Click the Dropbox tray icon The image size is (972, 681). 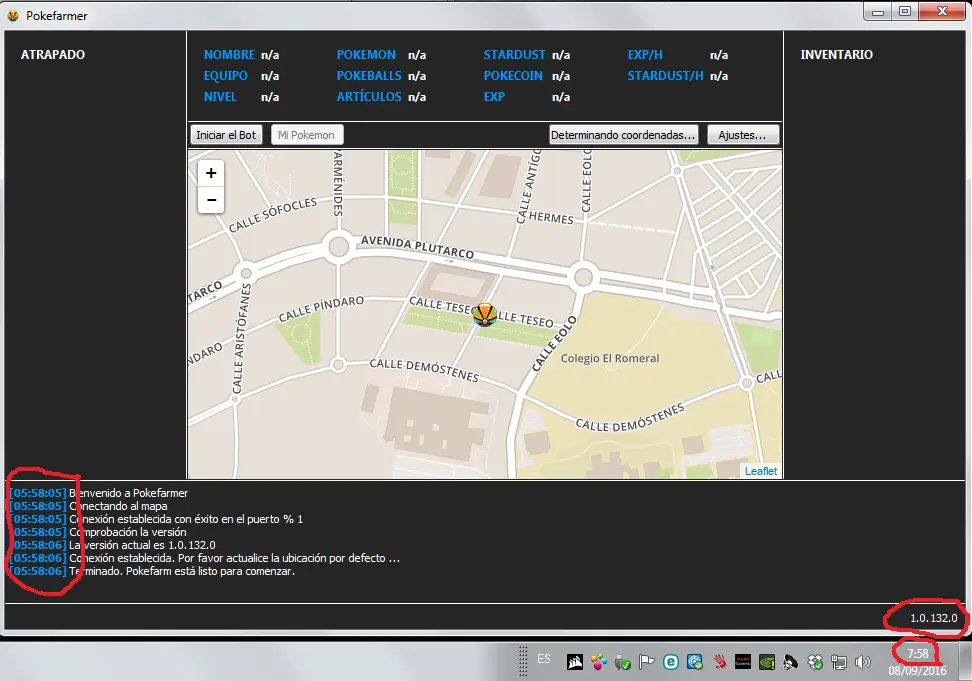coord(815,662)
